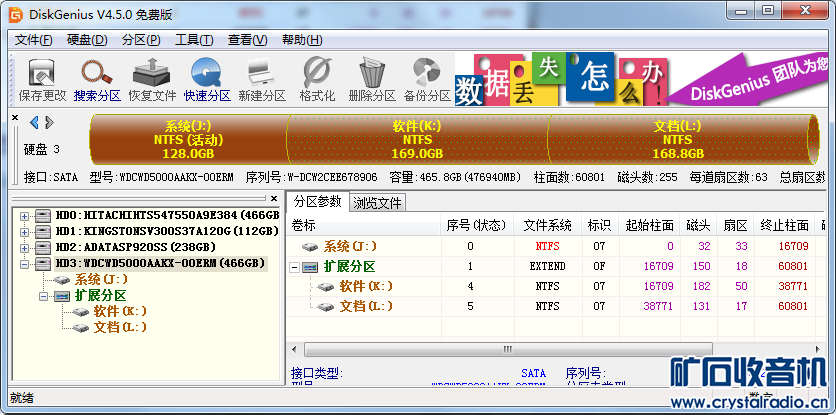Click the 文档(L:) drive icon in the tree
Viewport: 836px width, 415px height.
(81, 328)
